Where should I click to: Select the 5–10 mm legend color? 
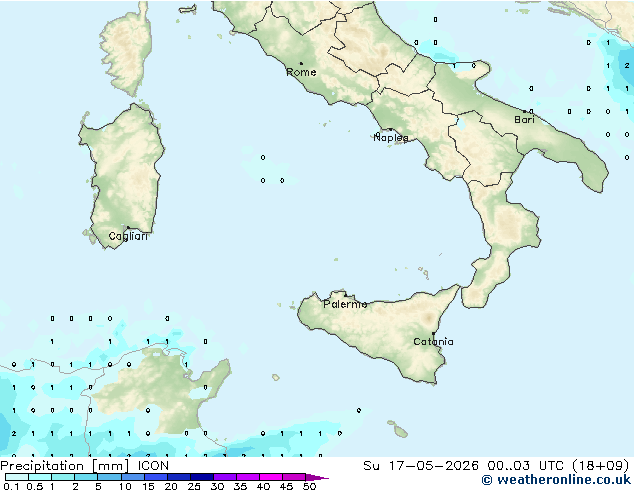(109, 477)
